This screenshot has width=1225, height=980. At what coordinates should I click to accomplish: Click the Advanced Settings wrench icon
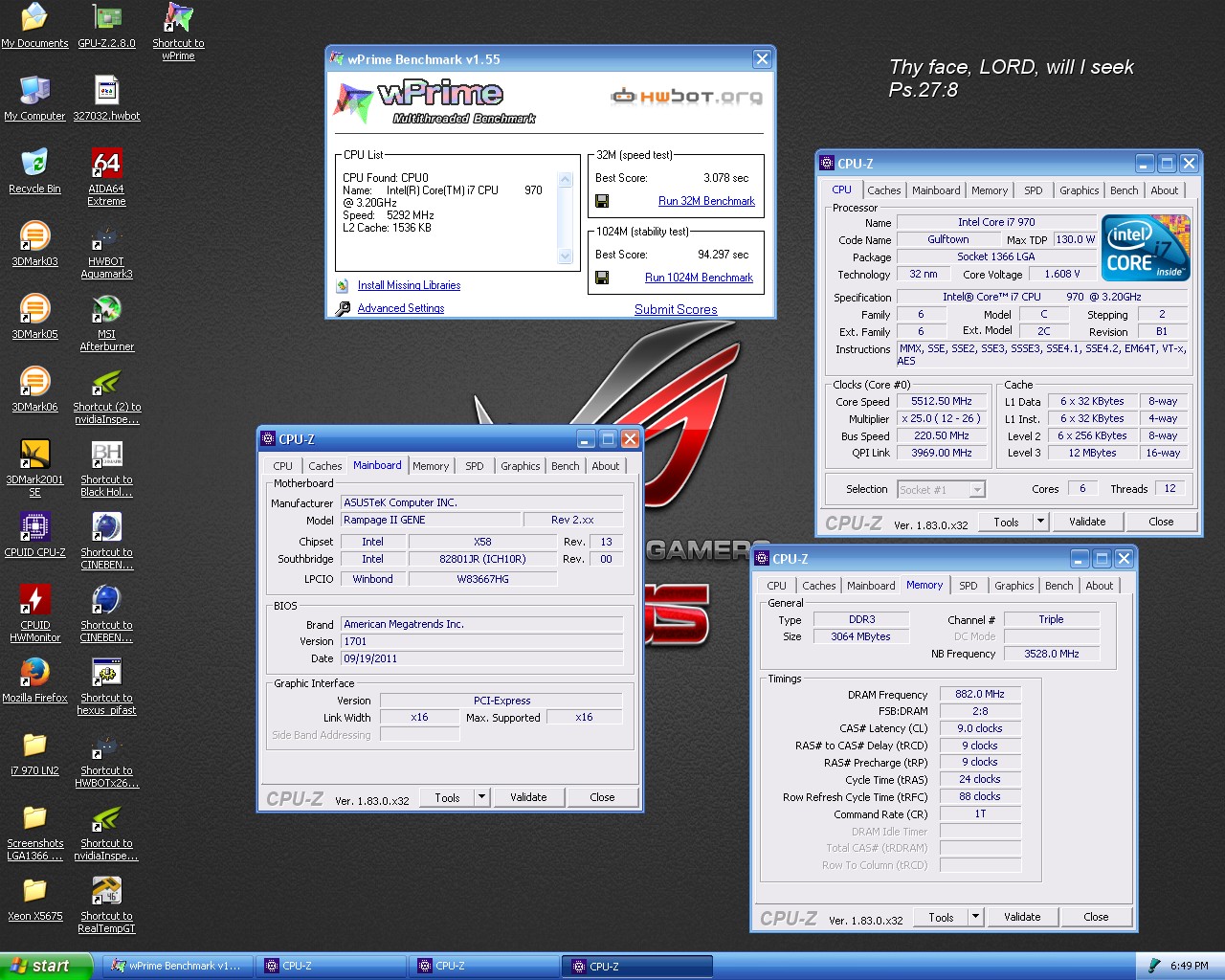[x=343, y=308]
